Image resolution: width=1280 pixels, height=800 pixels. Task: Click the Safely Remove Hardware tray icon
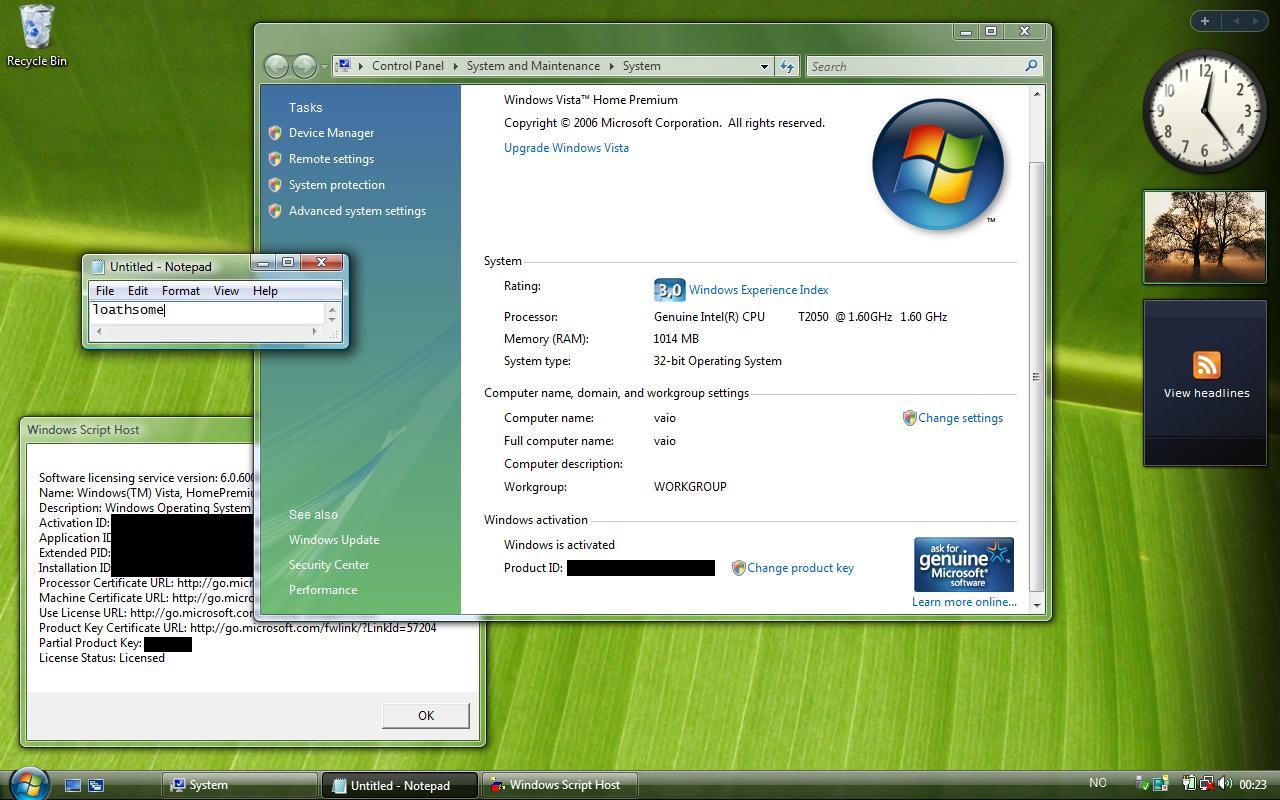pos(1142,784)
